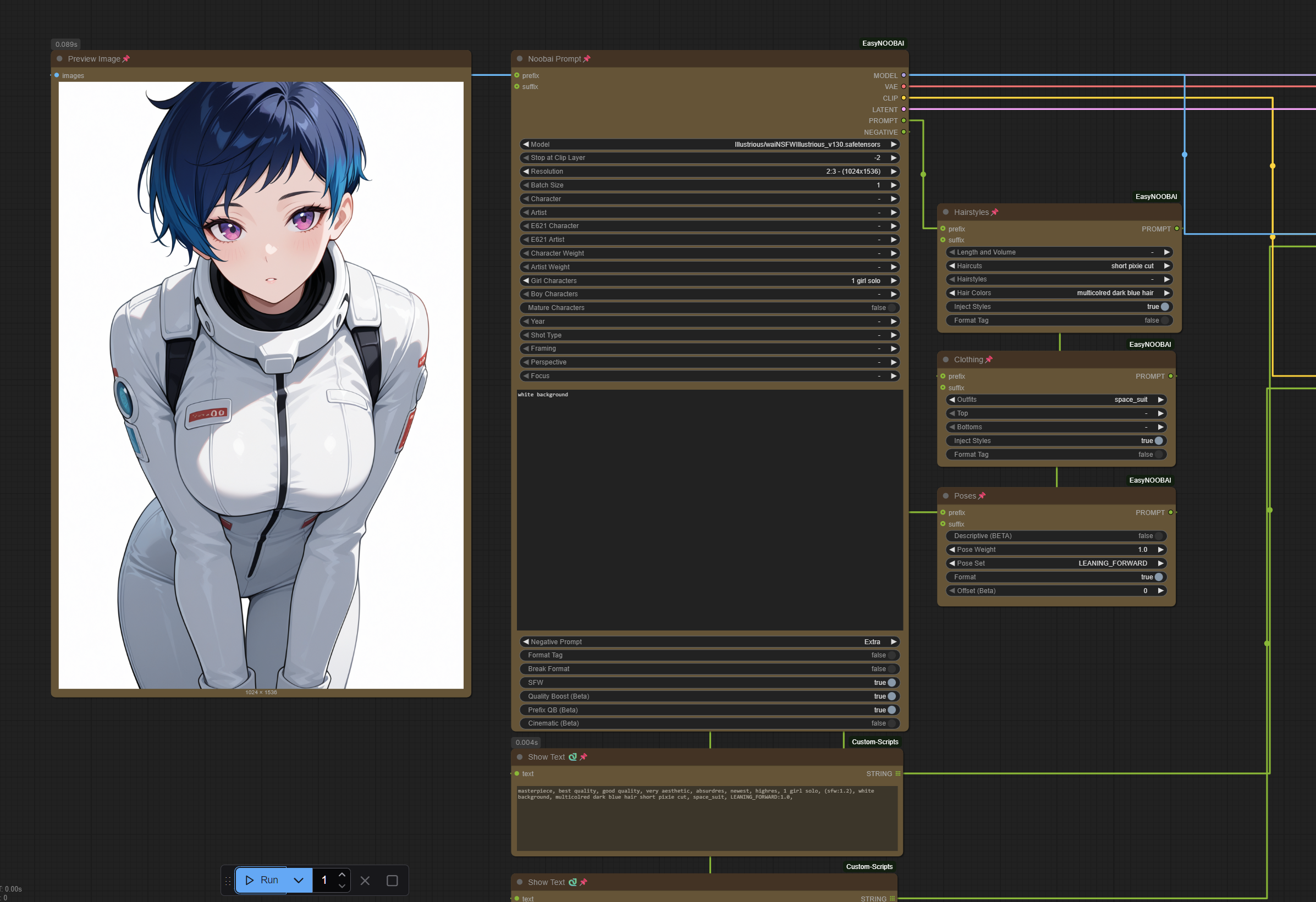Click the pin icon on Clothing node
This screenshot has height=902, width=1316.
[x=989, y=359]
